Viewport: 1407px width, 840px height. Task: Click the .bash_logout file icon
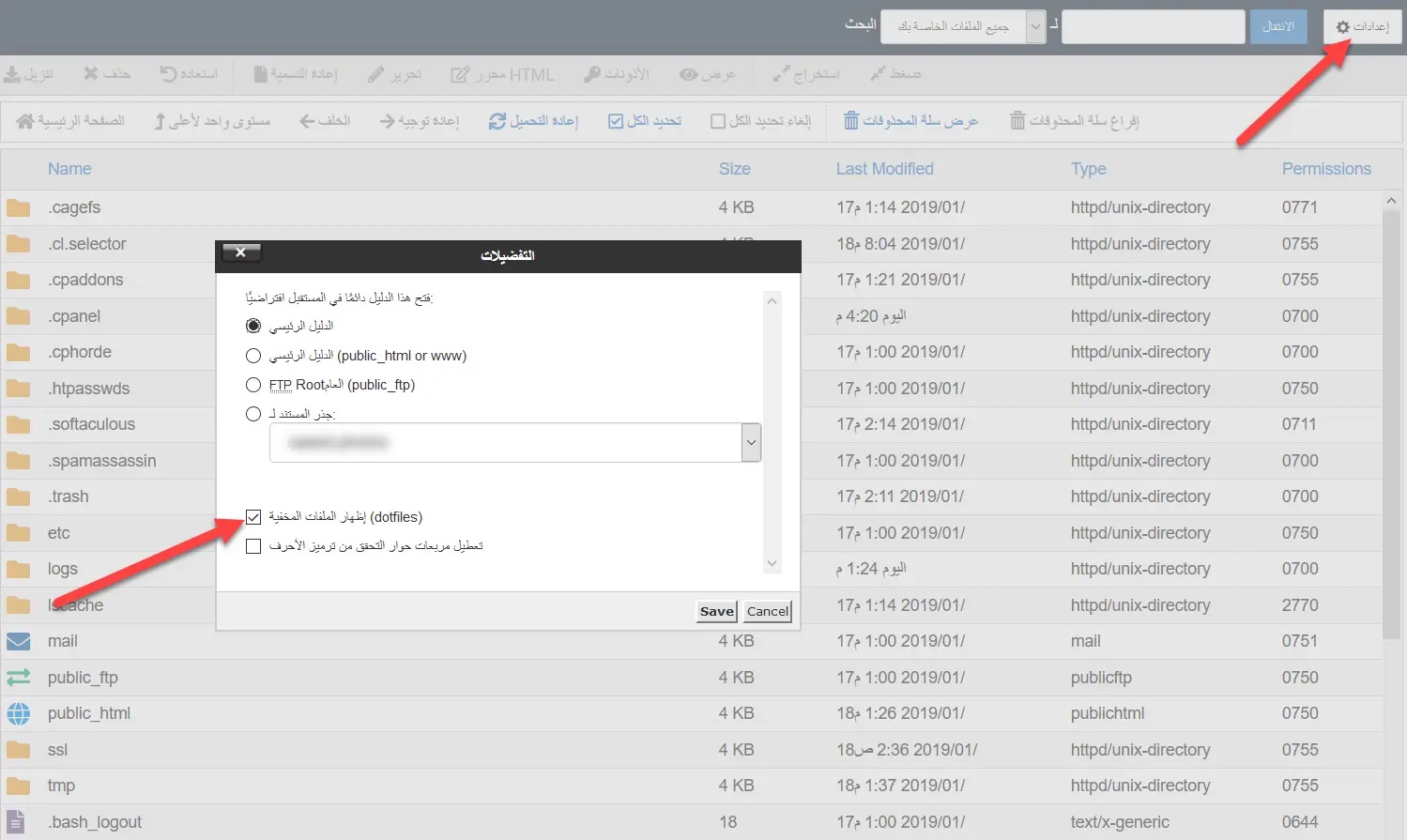click(16, 822)
